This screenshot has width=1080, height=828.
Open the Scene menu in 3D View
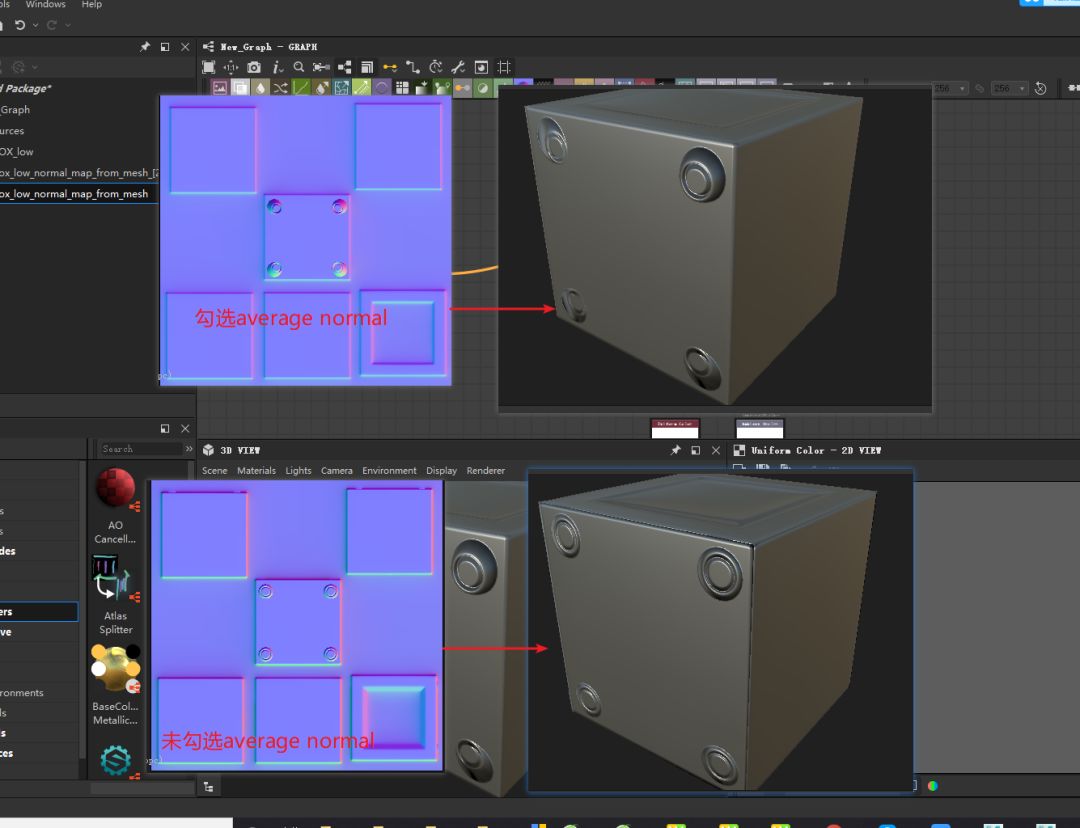click(214, 470)
